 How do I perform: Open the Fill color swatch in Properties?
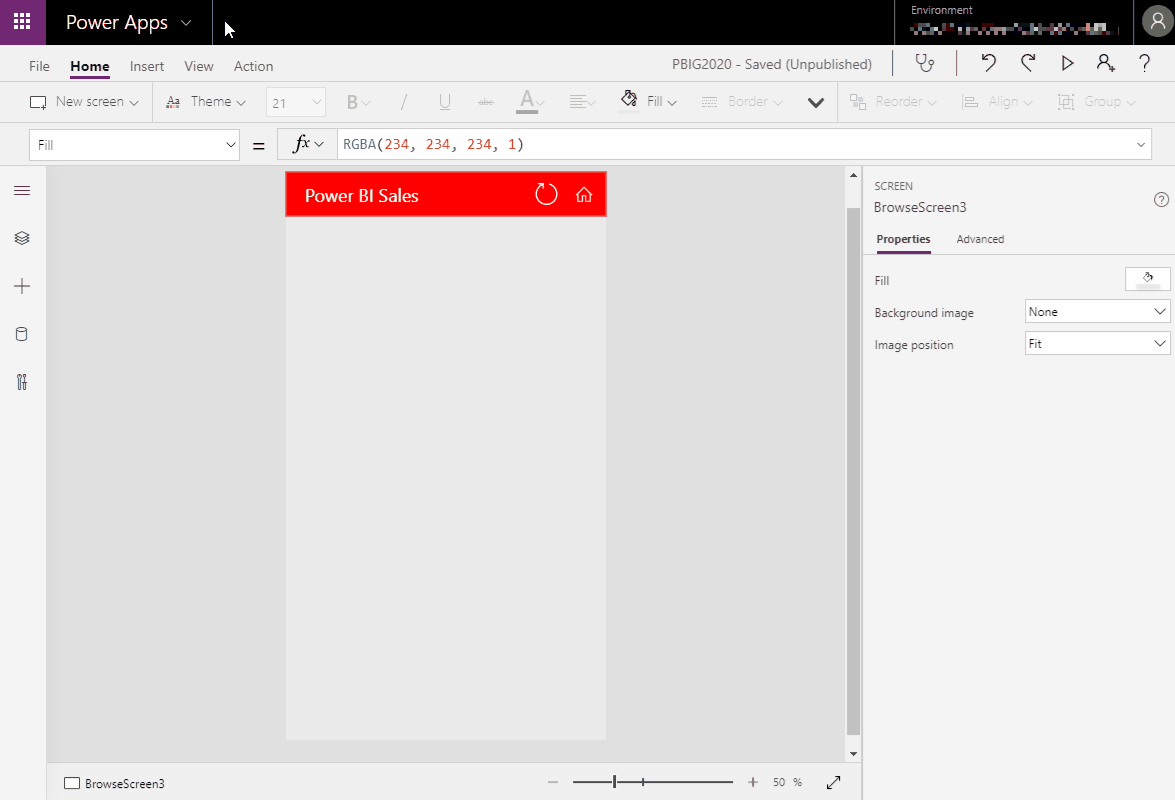(1147, 279)
